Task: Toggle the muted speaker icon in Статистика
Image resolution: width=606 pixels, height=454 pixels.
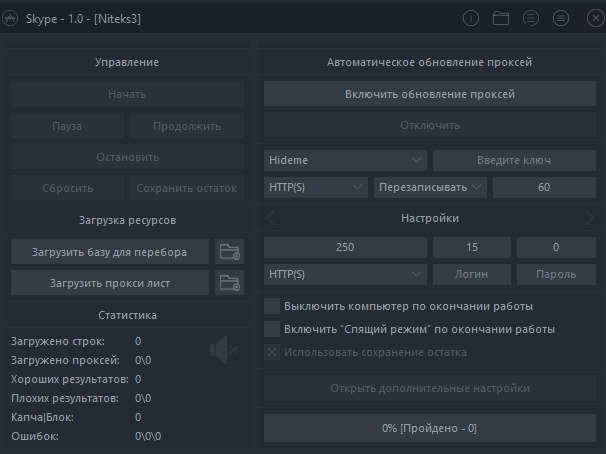Action: pos(222,349)
